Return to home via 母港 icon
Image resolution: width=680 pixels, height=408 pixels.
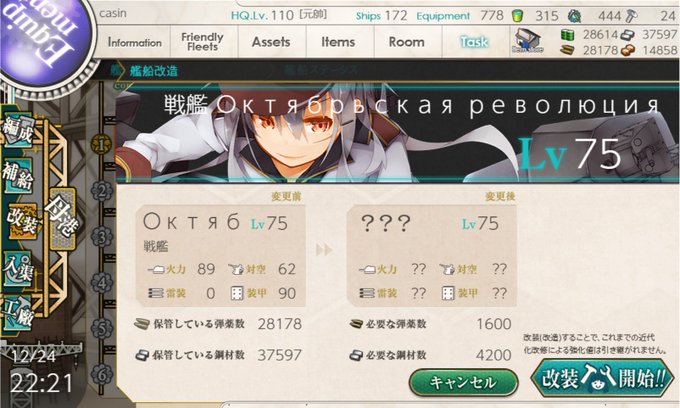tap(62, 219)
